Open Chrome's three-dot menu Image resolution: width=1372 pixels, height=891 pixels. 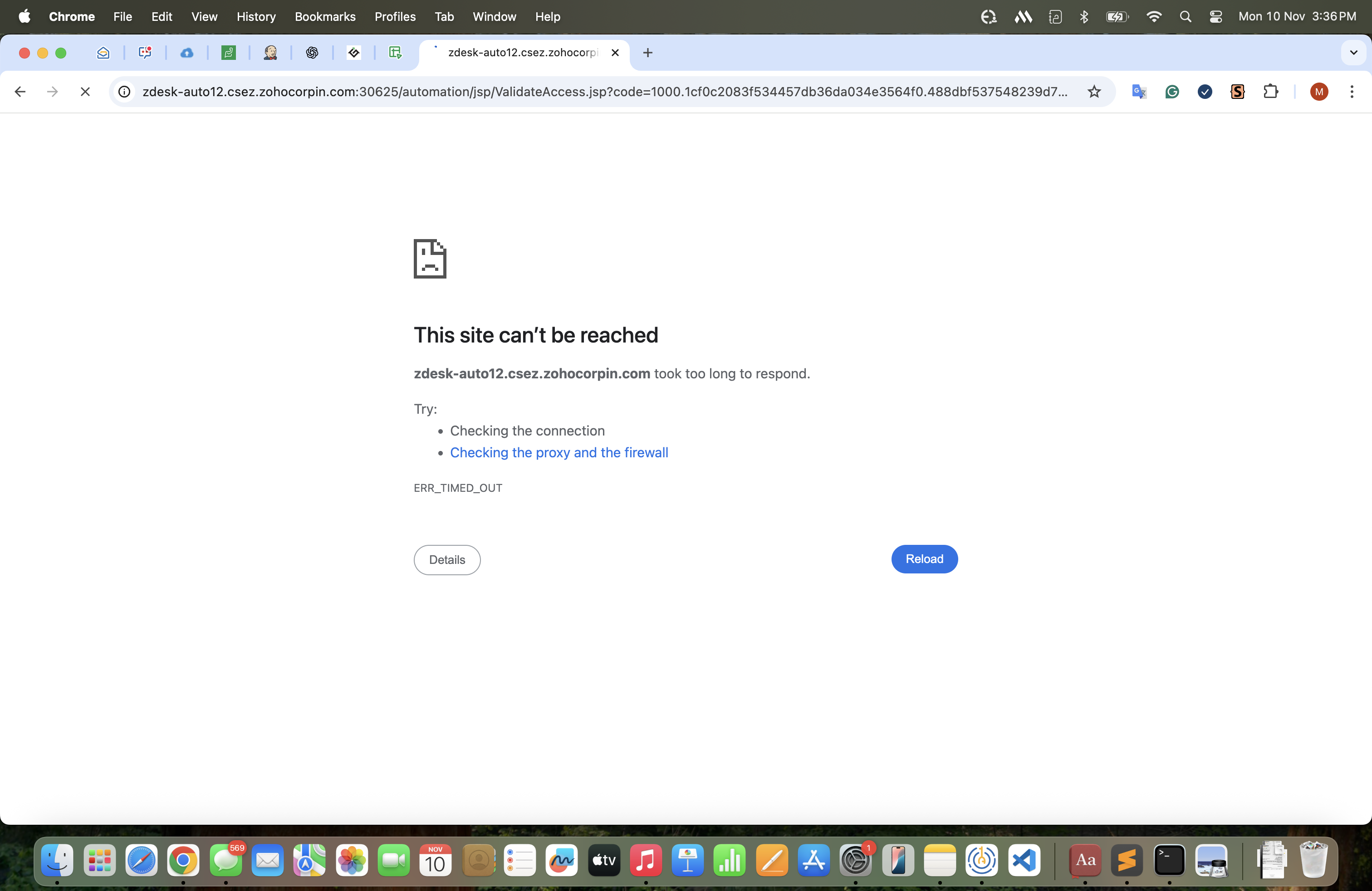coord(1351,92)
